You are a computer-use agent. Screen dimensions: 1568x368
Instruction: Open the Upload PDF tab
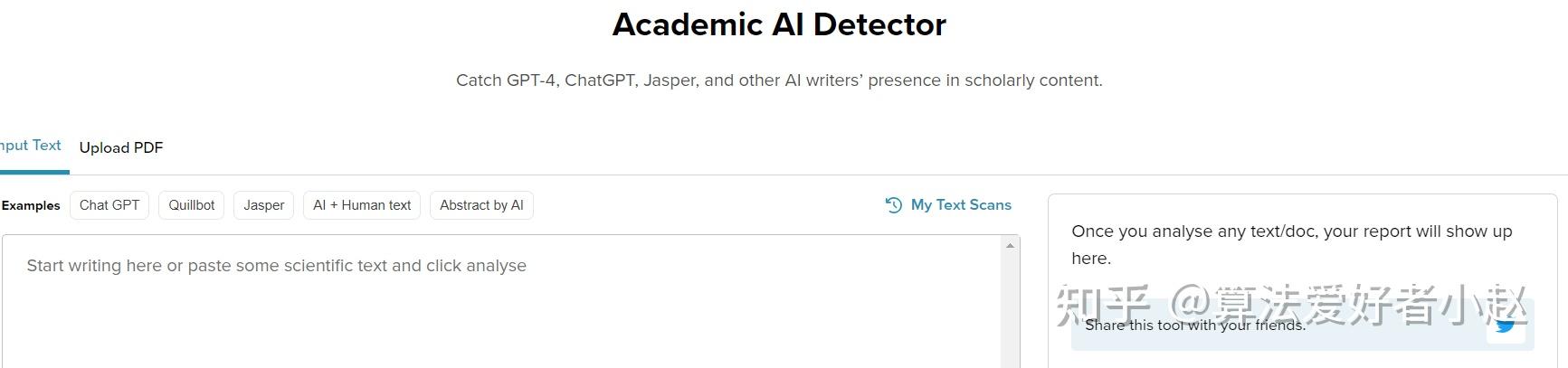tap(121, 147)
